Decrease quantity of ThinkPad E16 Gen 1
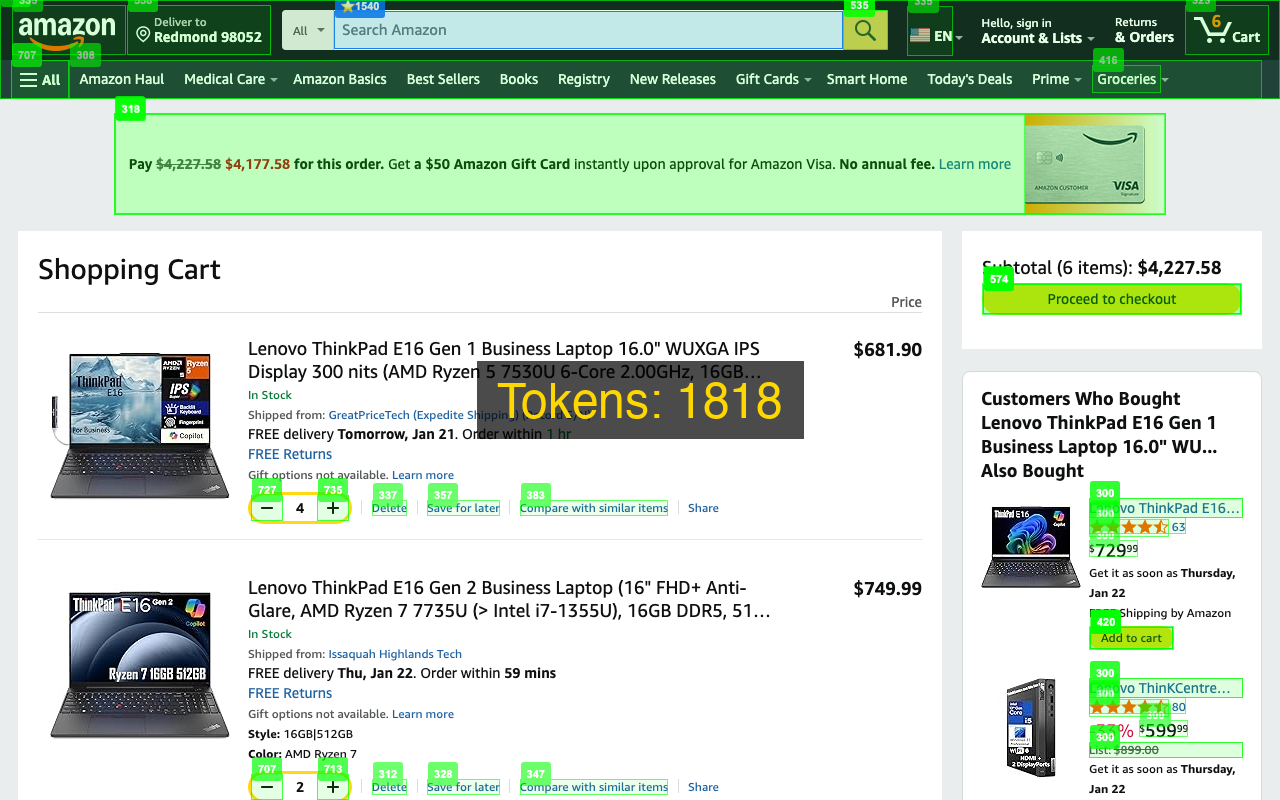1280x800 pixels. coord(266,508)
